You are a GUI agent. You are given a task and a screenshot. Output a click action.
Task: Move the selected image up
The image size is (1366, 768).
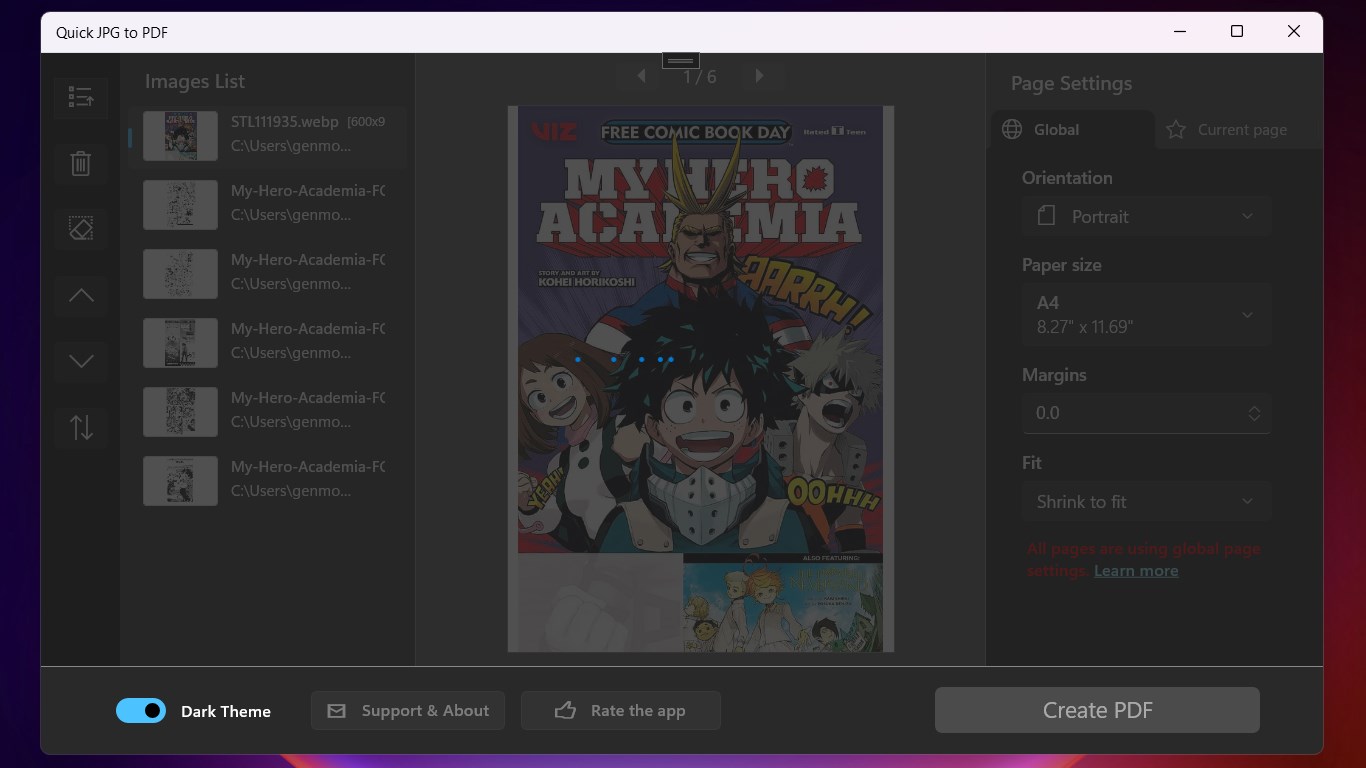(x=80, y=295)
